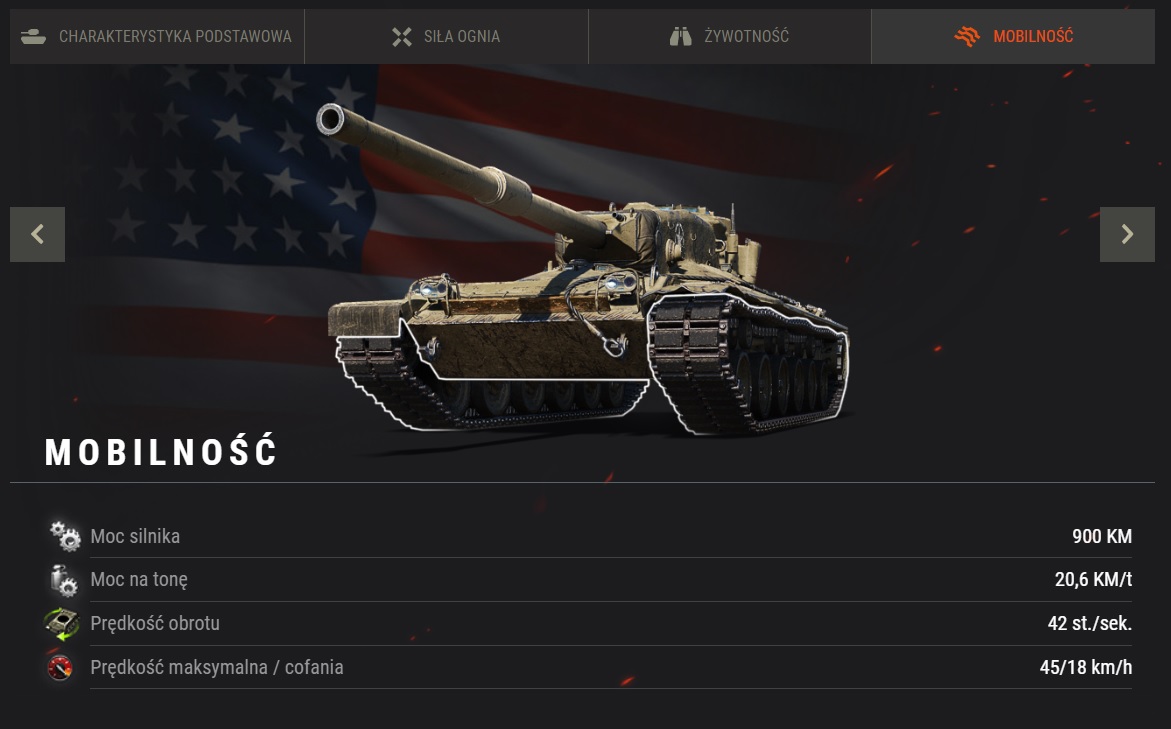Click the orange tracks Mobilność icon
Screen dimensions: 1171x729
967,36
